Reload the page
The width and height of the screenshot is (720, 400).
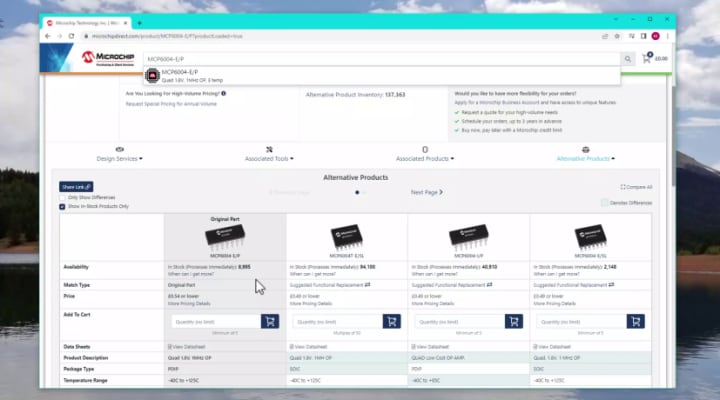pos(72,36)
